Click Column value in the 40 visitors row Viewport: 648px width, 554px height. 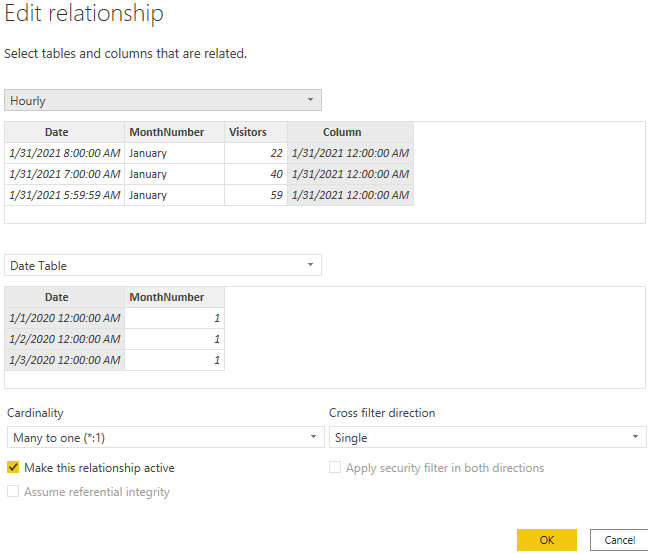(350, 174)
